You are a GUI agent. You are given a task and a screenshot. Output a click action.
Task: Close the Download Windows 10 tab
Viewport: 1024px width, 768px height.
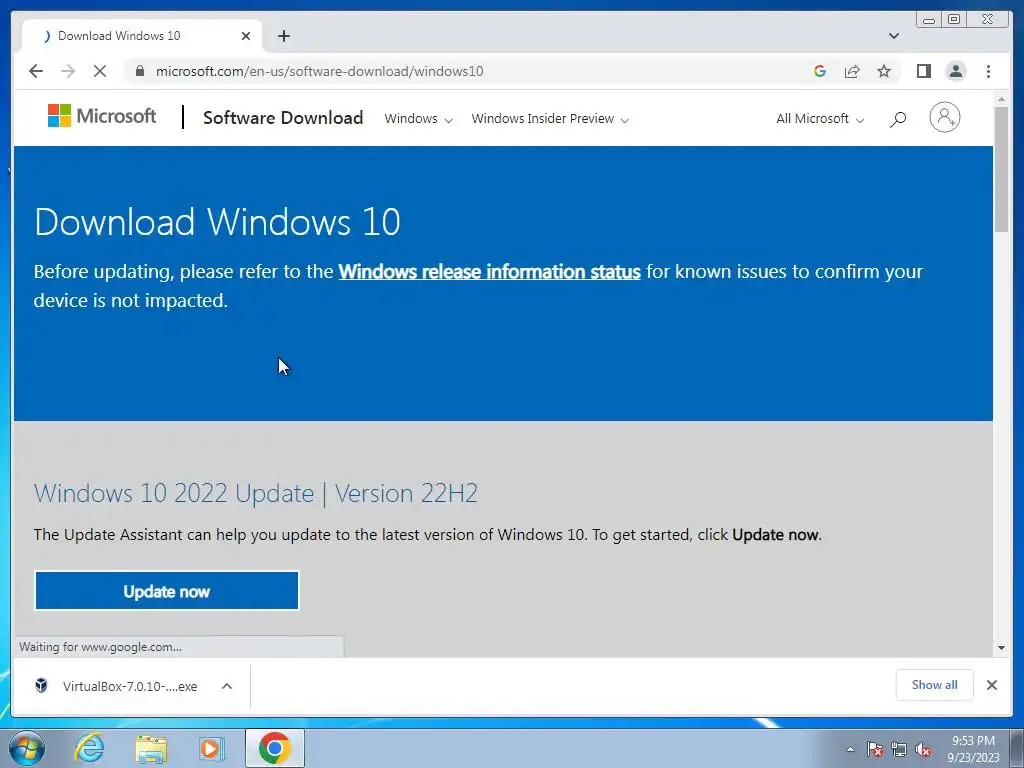click(246, 36)
